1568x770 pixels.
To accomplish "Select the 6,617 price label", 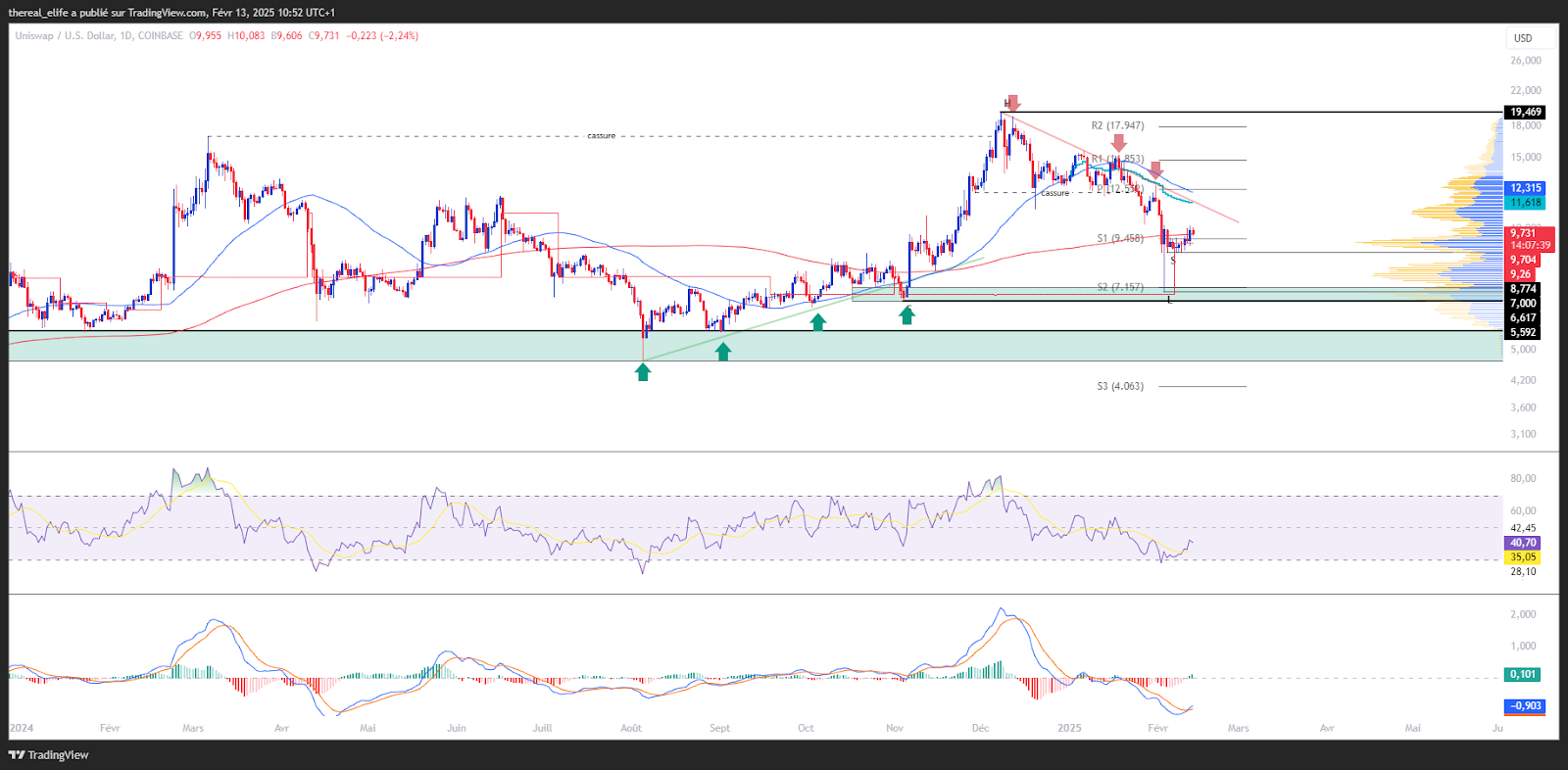I will click(1523, 318).
